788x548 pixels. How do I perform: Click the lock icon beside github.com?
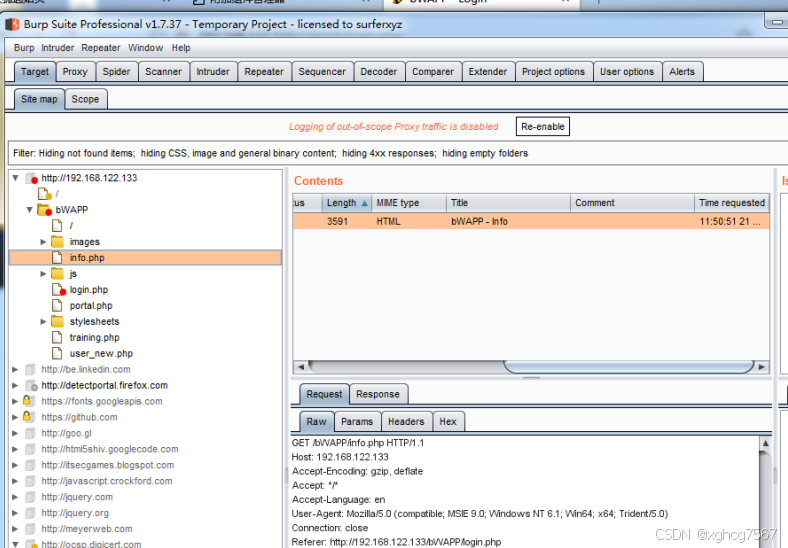[x=29, y=417]
